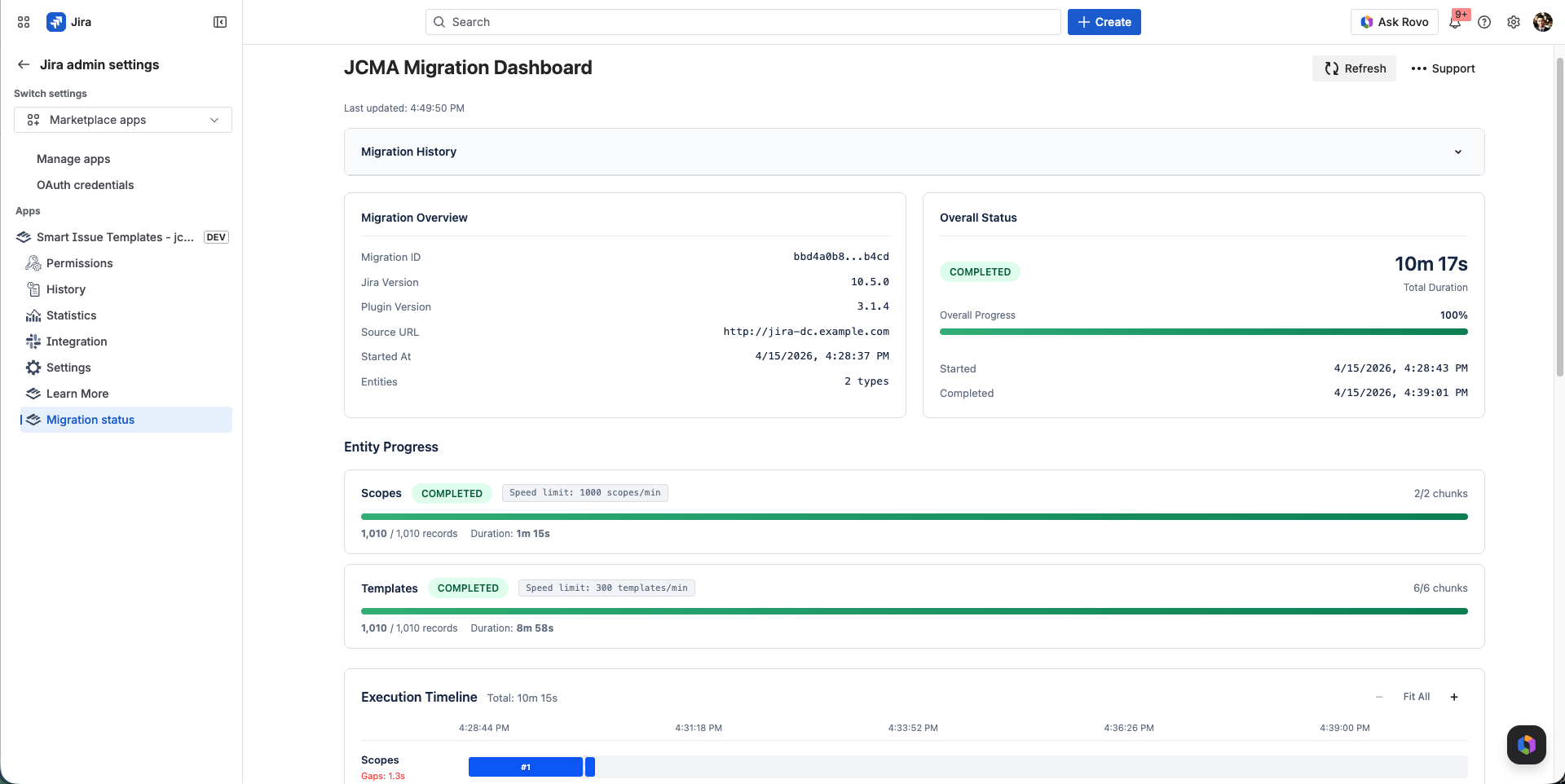Viewport: 1565px width, 784px height.
Task: Click the Templates COMPLETED status badge
Action: (x=468, y=588)
